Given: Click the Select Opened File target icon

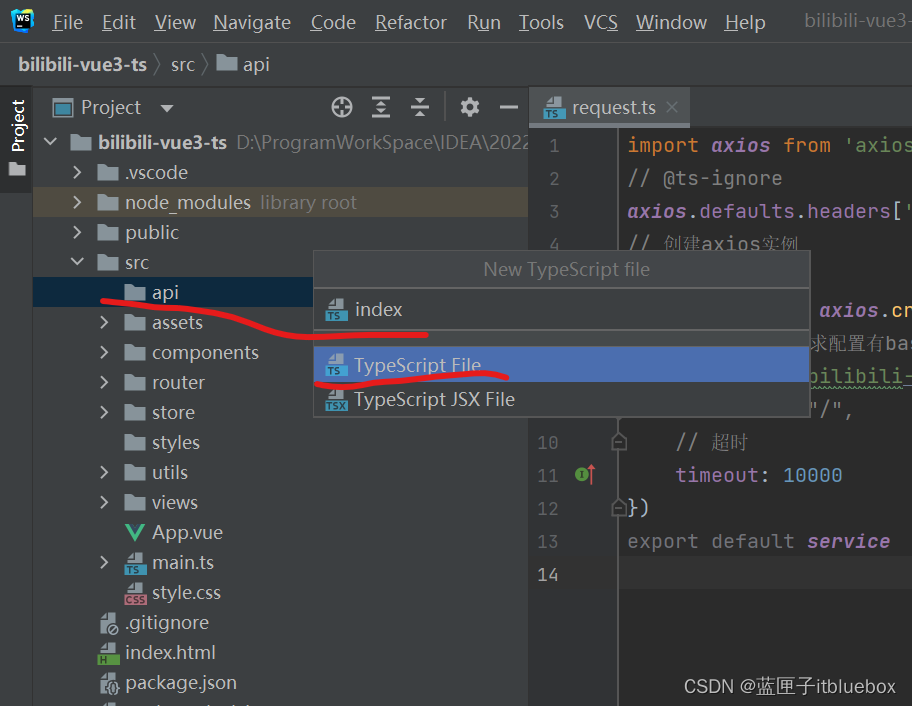Looking at the screenshot, I should [342, 107].
